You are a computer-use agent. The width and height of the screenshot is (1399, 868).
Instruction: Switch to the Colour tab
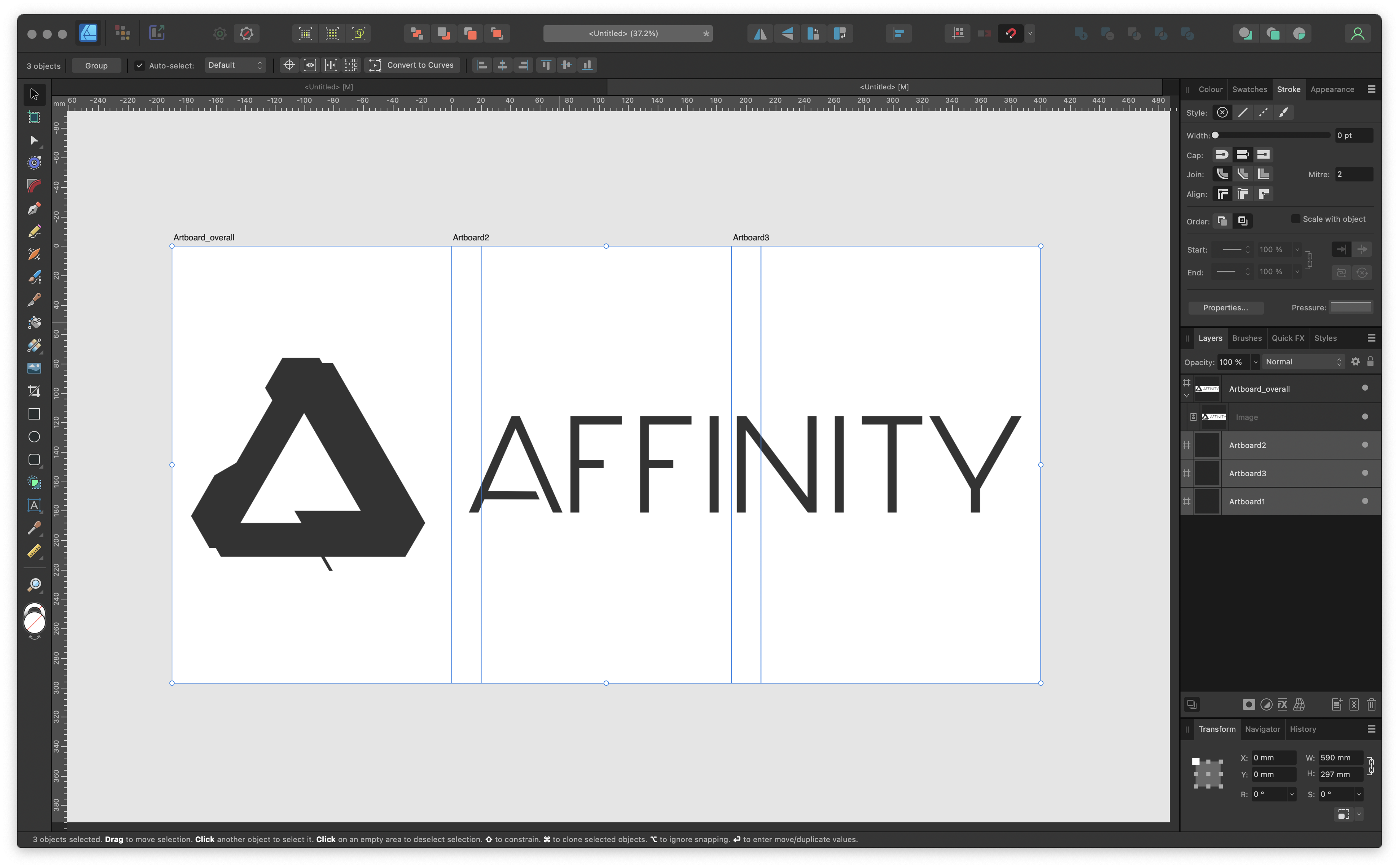1211,89
